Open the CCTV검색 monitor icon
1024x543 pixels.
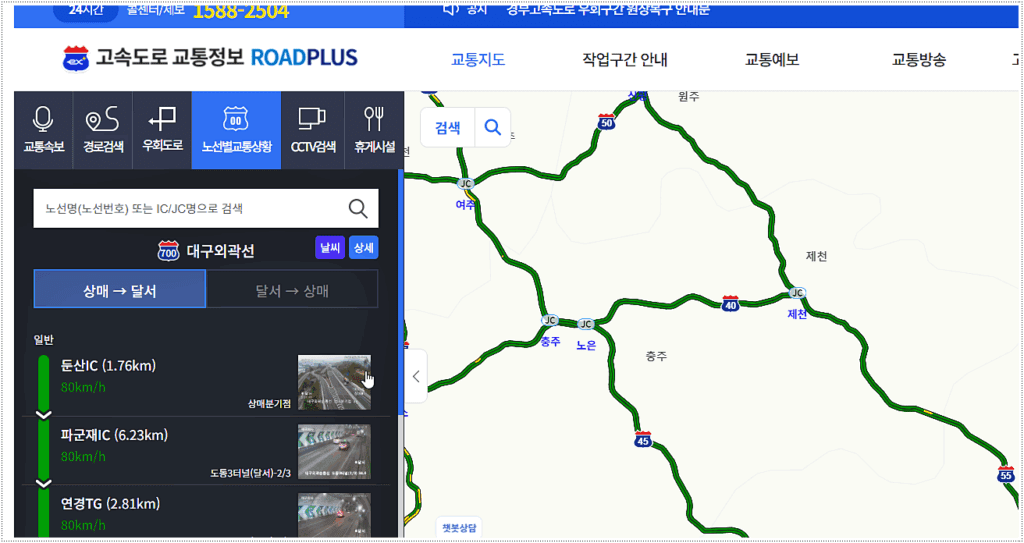[312, 120]
